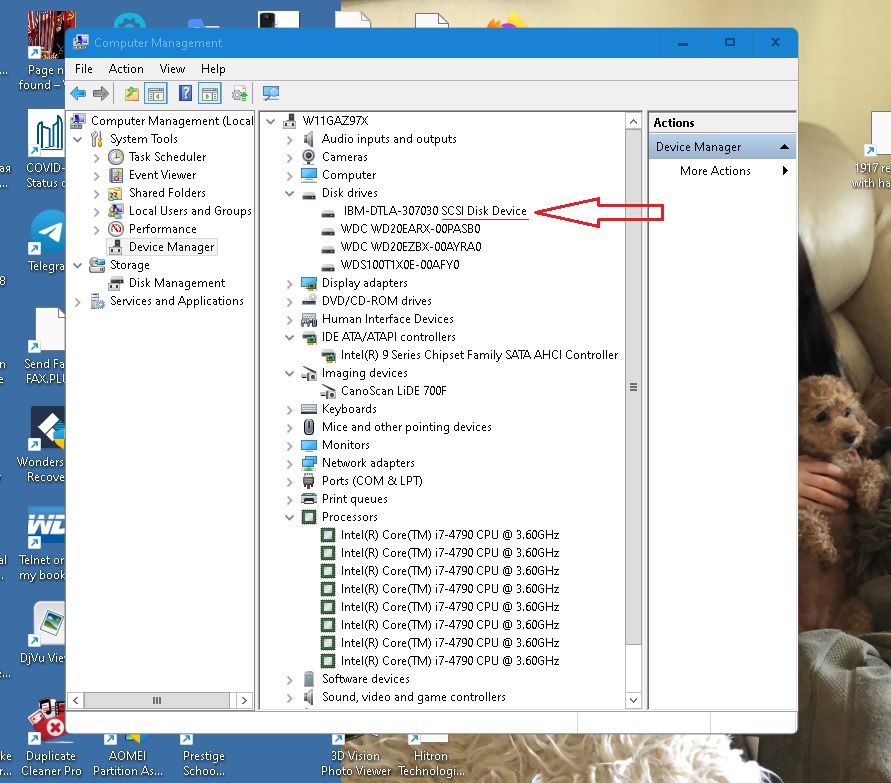Click the Cameras webcam icon

[x=309, y=157]
